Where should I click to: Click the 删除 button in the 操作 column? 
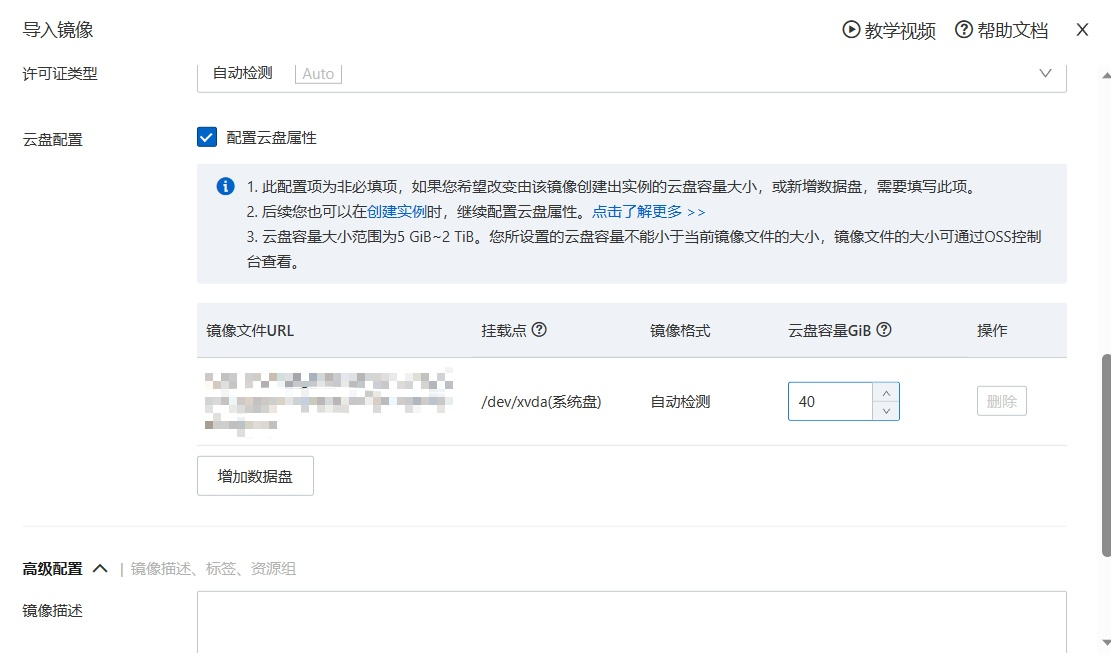[1001, 402]
